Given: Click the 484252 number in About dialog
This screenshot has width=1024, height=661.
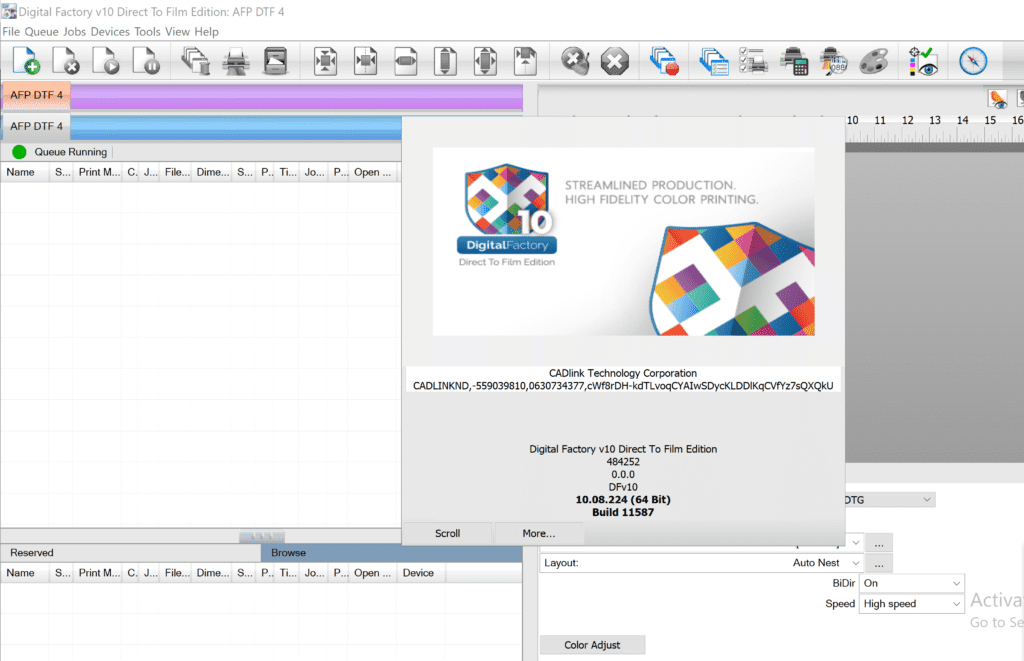Looking at the screenshot, I should click(623, 462).
